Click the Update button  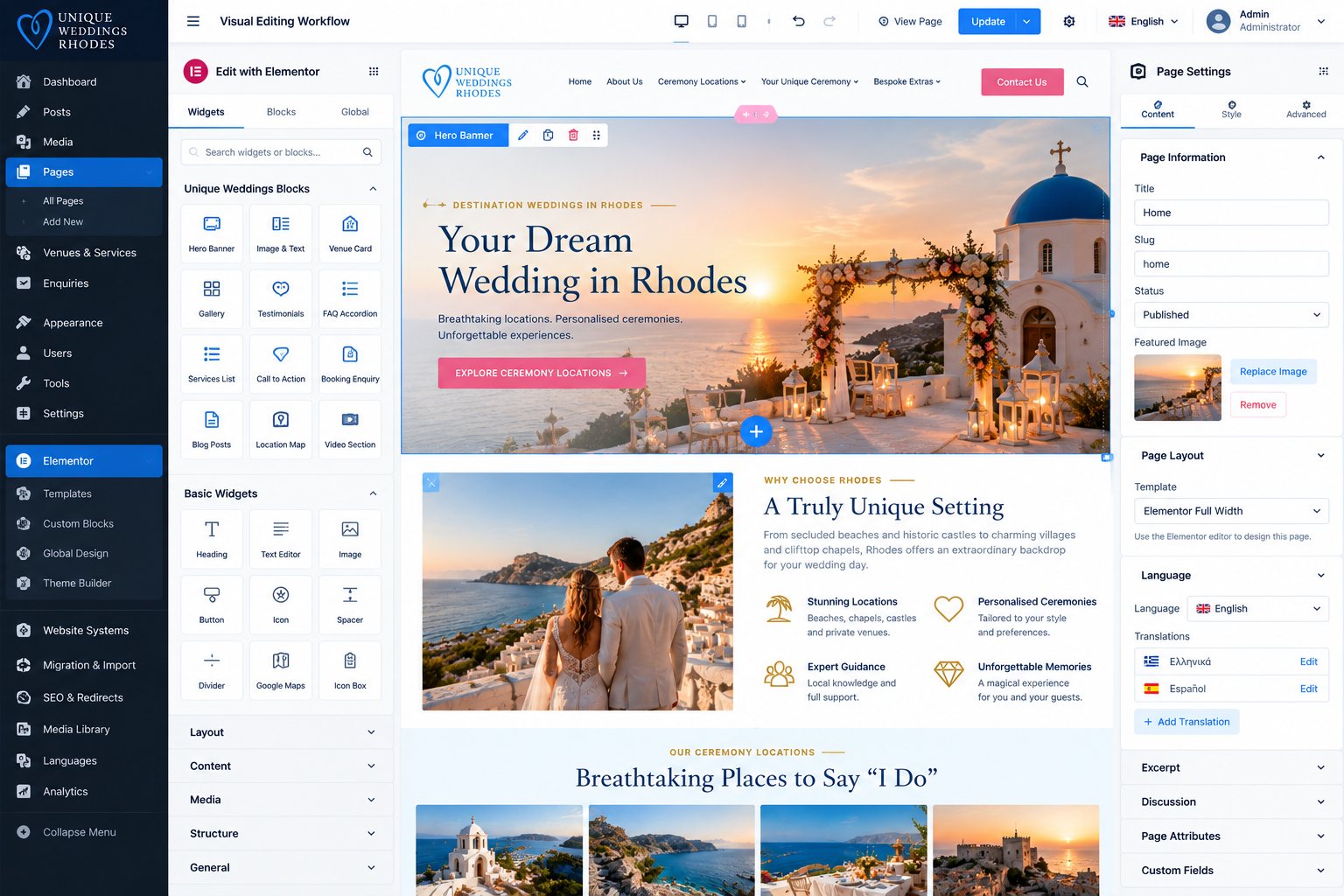click(988, 21)
